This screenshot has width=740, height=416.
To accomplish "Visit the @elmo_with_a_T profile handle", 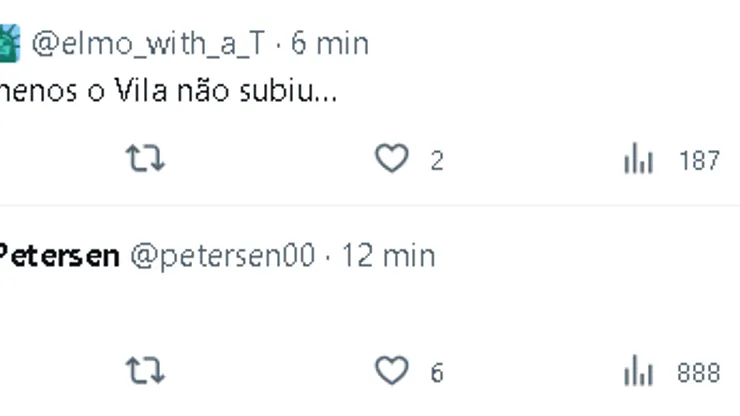I will click(149, 43).
